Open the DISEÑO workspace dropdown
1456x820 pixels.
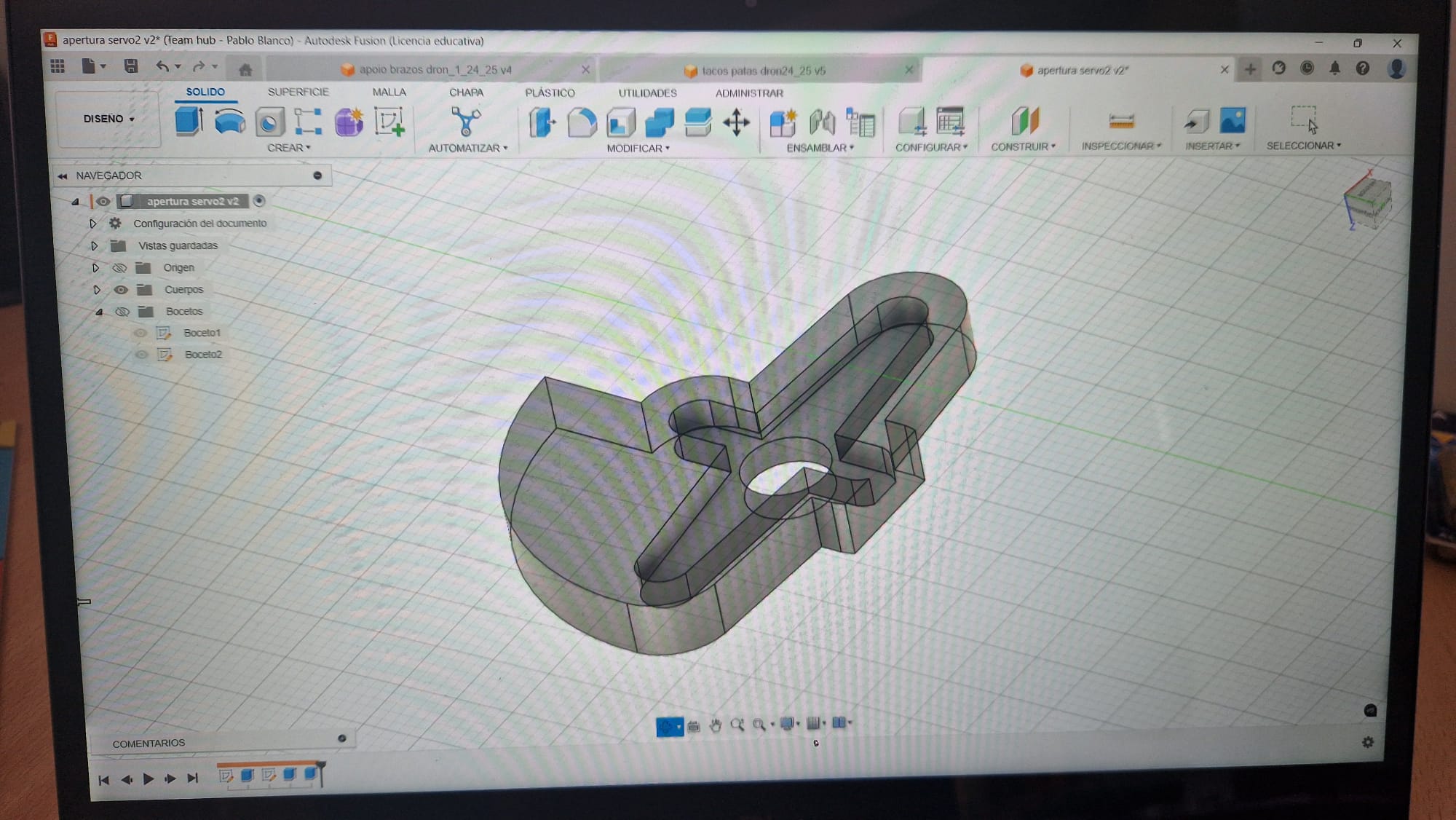108,119
